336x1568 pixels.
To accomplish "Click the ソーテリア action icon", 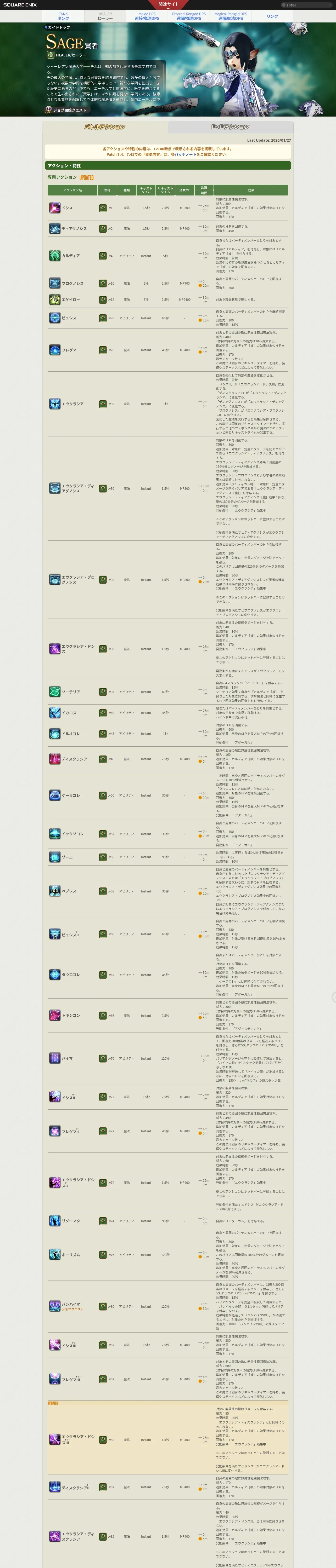I will coord(55,691).
